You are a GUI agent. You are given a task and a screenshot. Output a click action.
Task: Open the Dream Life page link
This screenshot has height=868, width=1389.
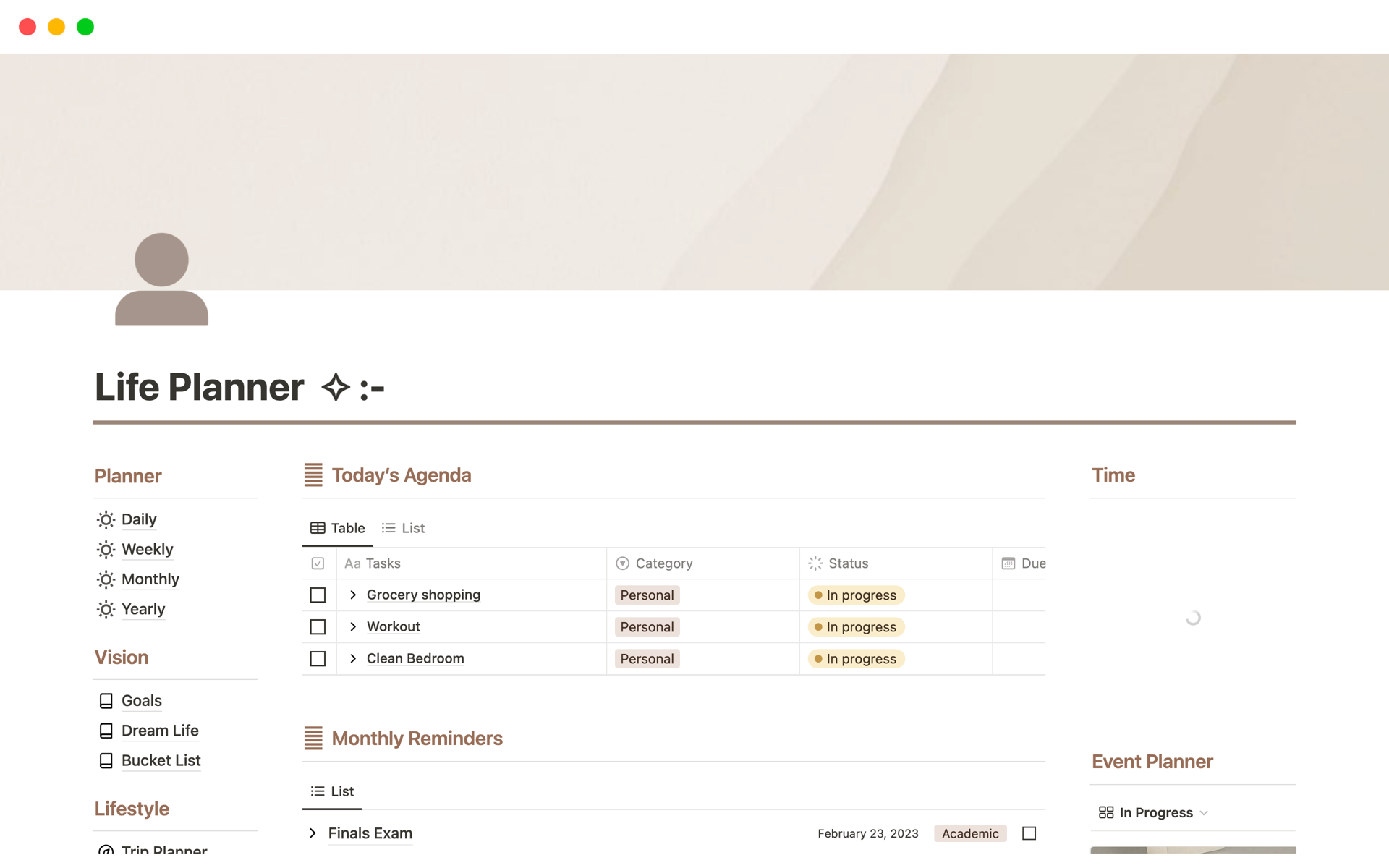(160, 731)
